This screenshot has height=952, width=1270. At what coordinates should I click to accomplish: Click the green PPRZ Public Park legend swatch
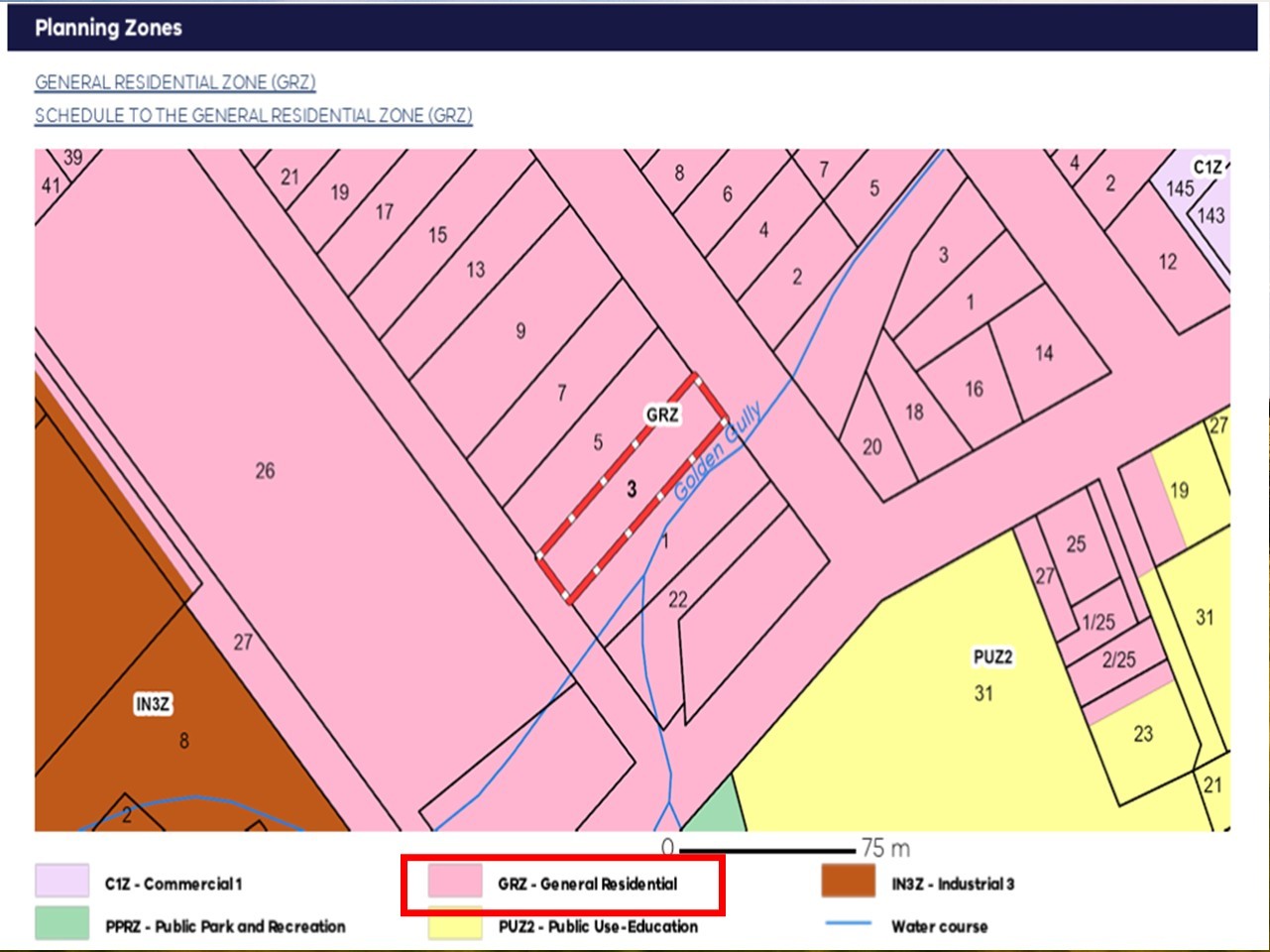(x=61, y=924)
